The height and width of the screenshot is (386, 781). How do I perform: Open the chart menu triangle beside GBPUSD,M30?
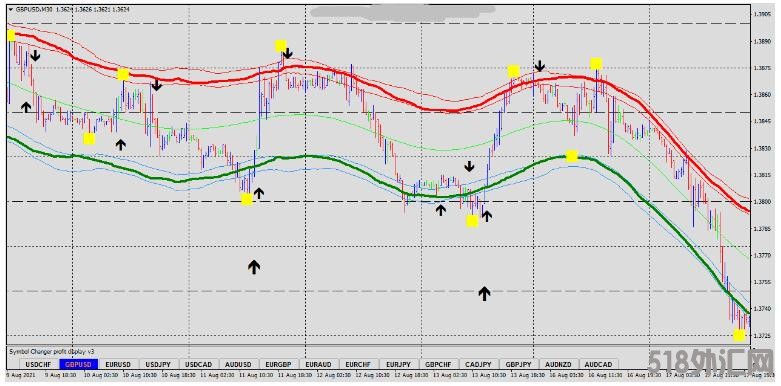point(10,9)
